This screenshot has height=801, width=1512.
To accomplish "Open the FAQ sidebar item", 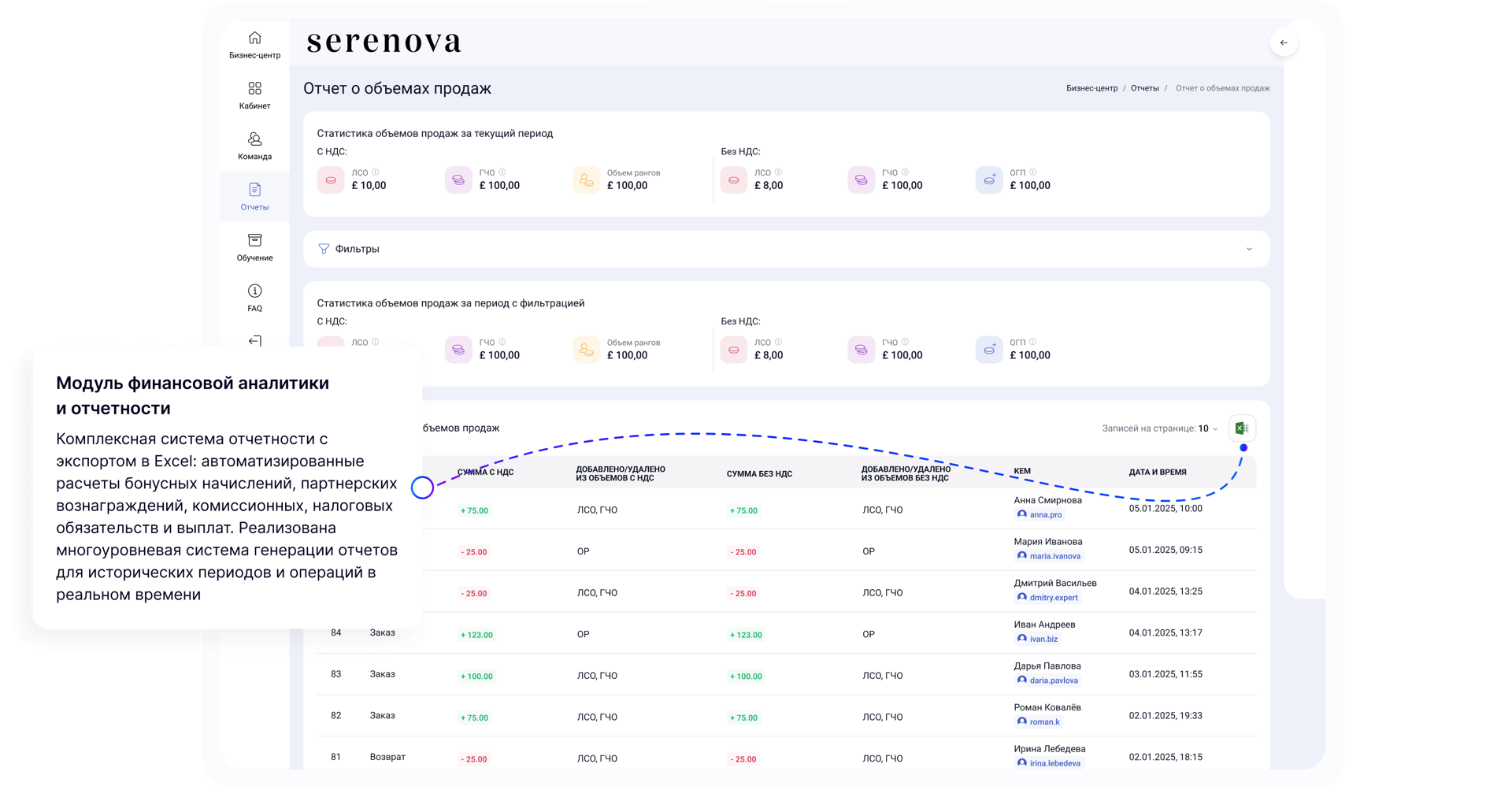I will click(x=254, y=299).
